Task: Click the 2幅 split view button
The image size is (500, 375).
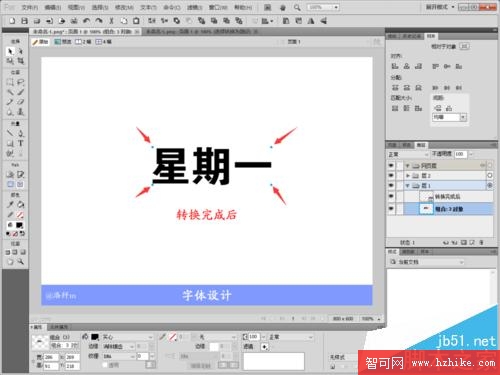Action: pyautogui.click(x=83, y=42)
